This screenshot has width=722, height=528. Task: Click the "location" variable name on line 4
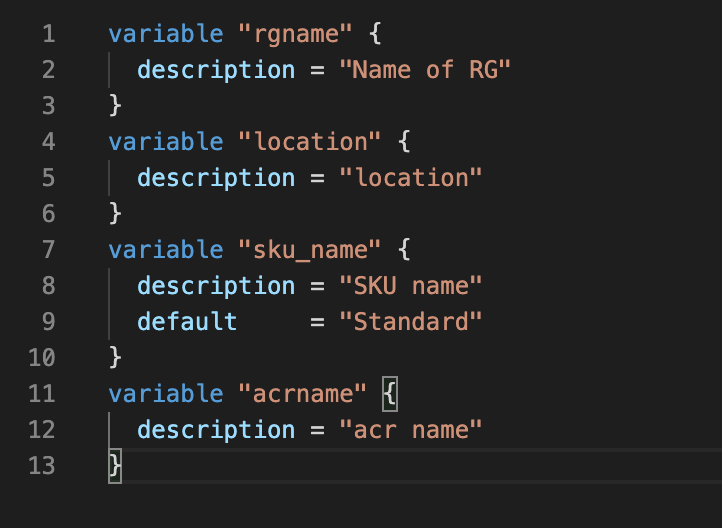point(310,142)
